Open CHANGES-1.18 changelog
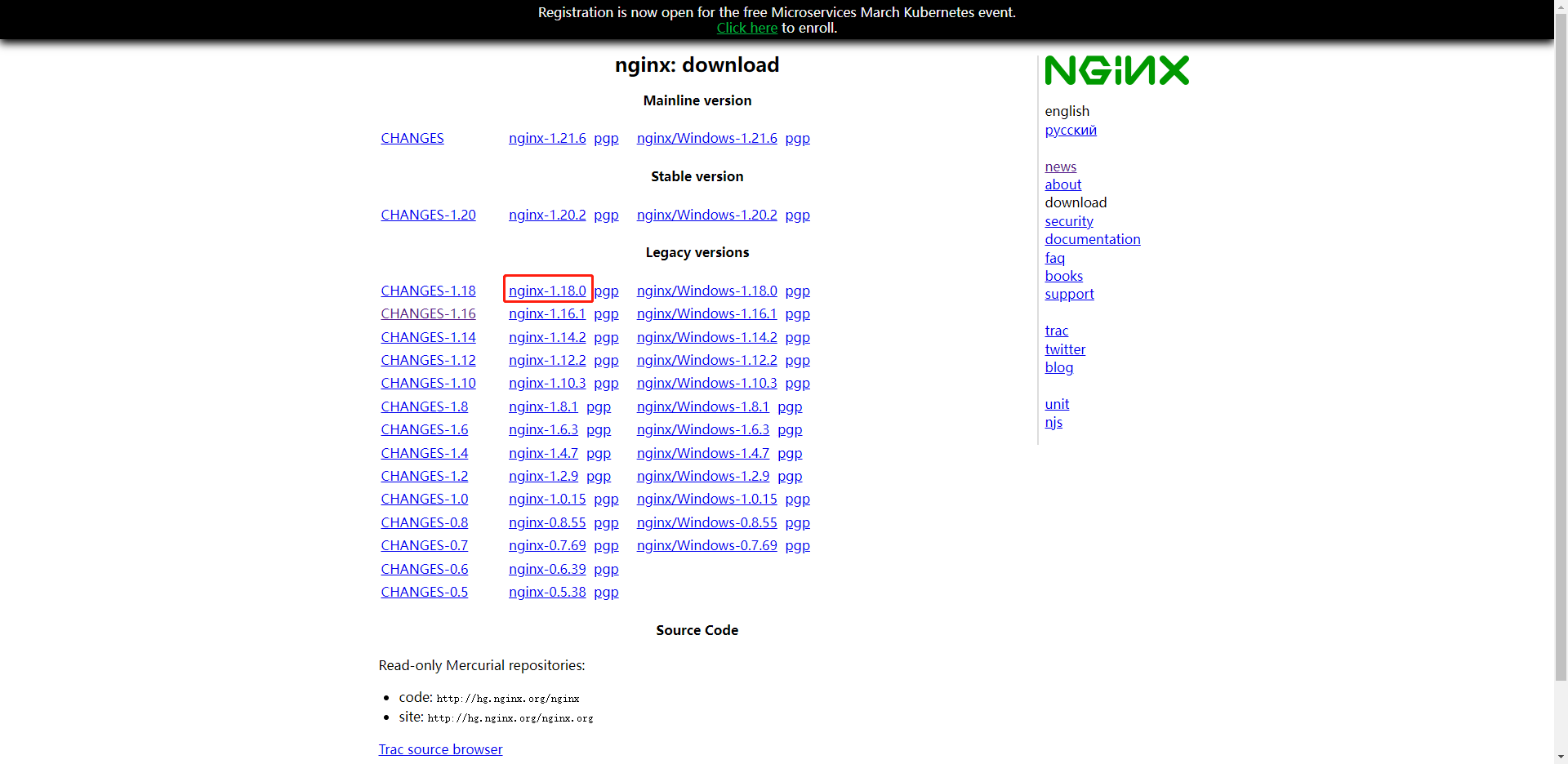 [x=428, y=291]
